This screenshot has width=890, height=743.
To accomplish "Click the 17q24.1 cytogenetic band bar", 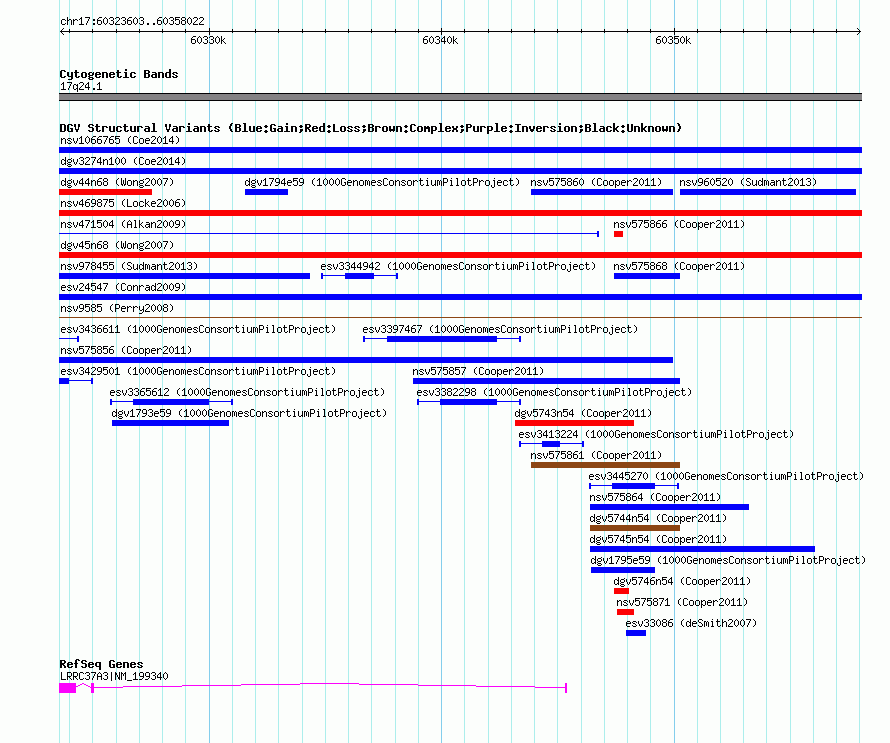I will point(460,97).
